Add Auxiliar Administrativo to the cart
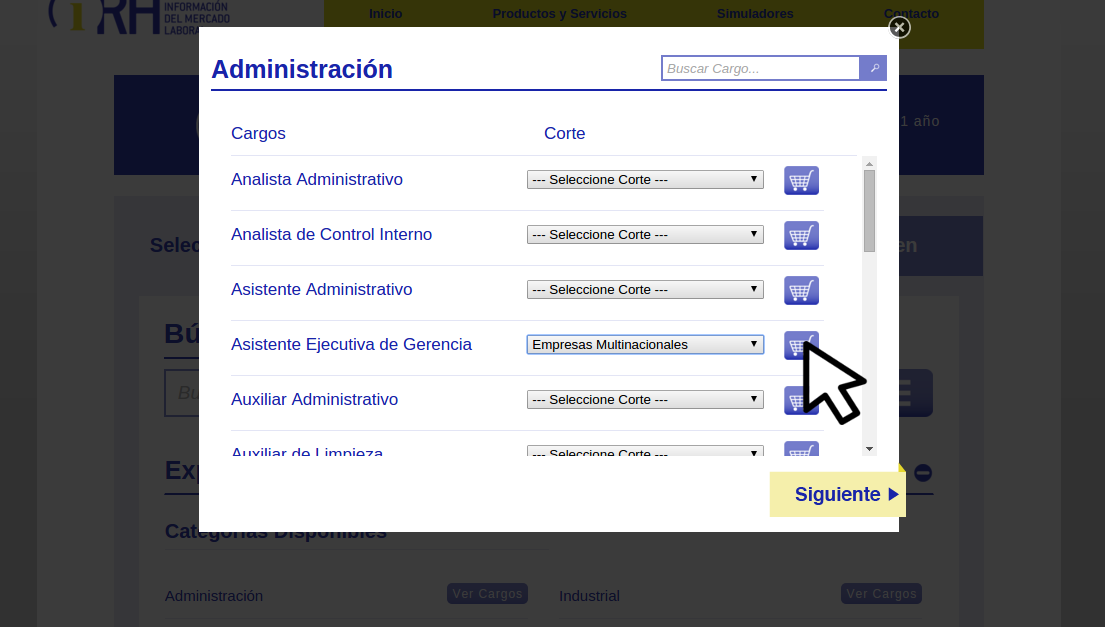The width and height of the screenshot is (1105, 627). point(801,400)
